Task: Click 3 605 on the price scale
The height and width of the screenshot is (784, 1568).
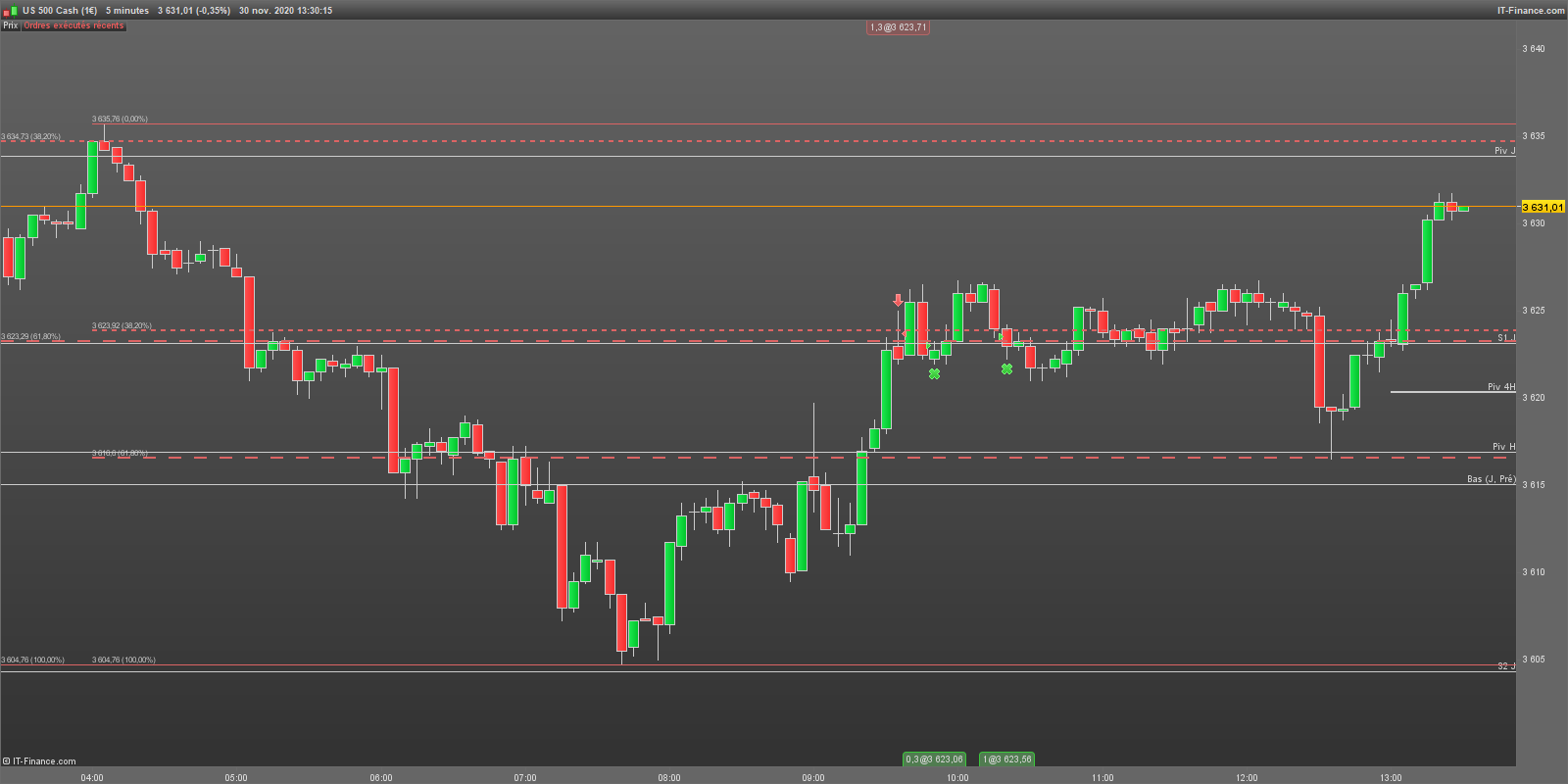Action: point(1534,660)
